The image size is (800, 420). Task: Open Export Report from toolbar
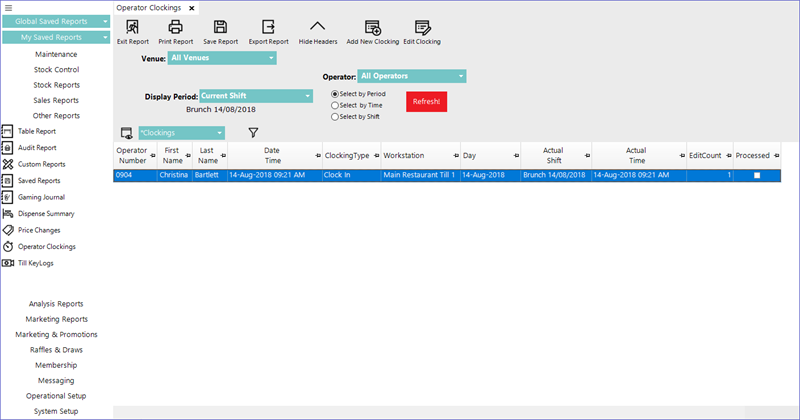(267, 28)
